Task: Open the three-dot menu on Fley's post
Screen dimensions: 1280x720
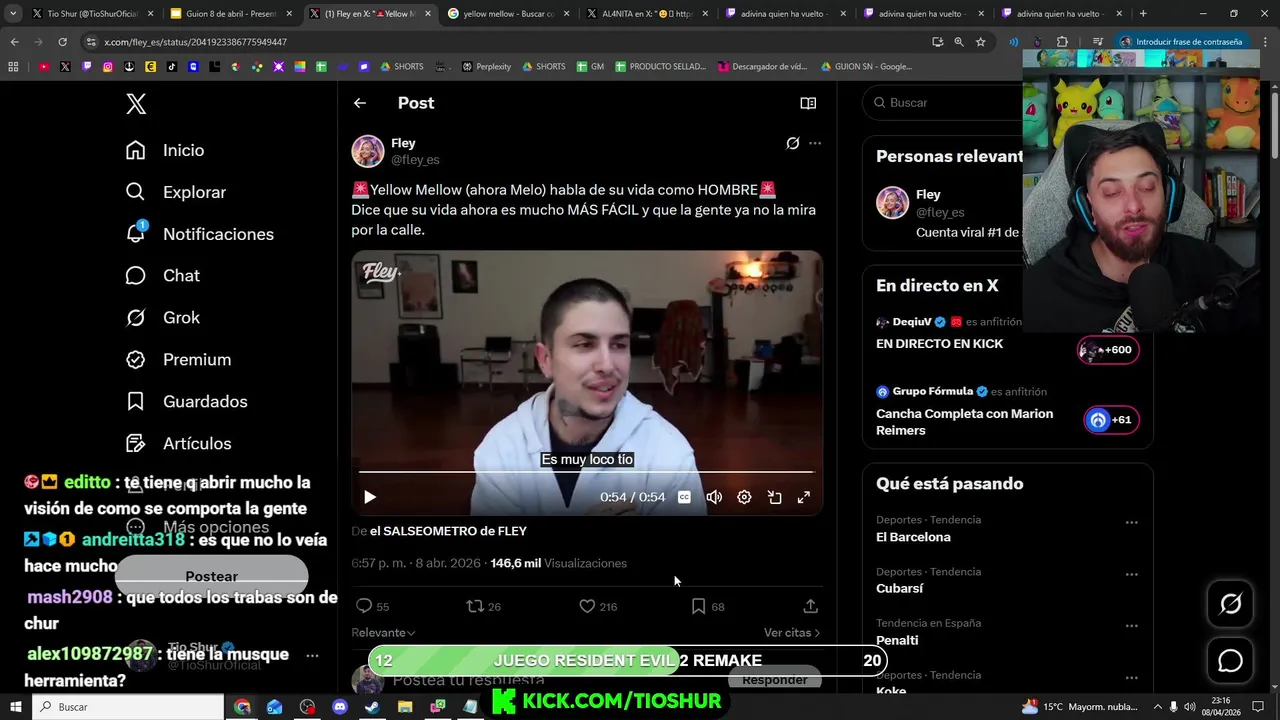Action: [815, 143]
